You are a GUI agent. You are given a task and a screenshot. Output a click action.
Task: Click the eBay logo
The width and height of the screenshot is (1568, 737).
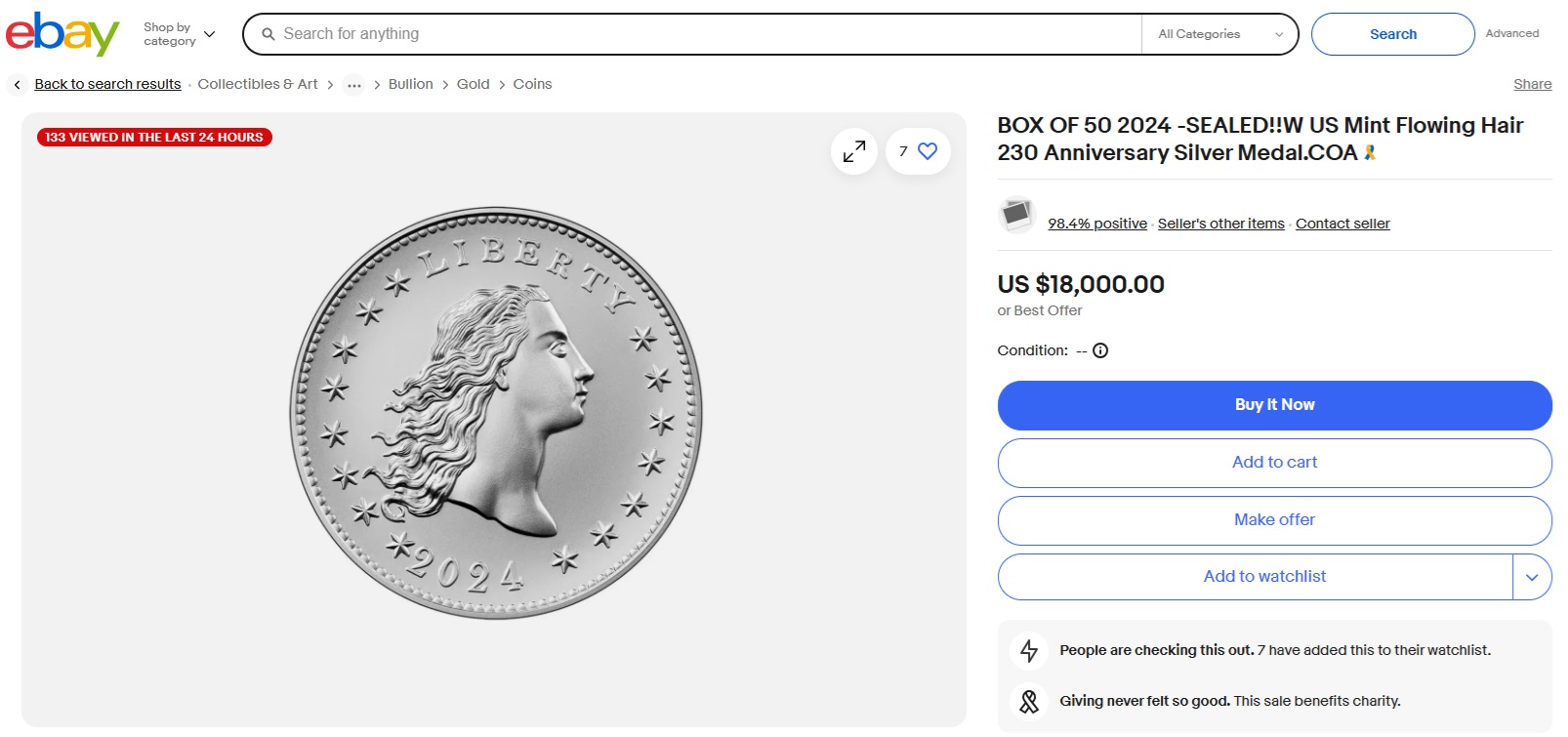pos(62,34)
